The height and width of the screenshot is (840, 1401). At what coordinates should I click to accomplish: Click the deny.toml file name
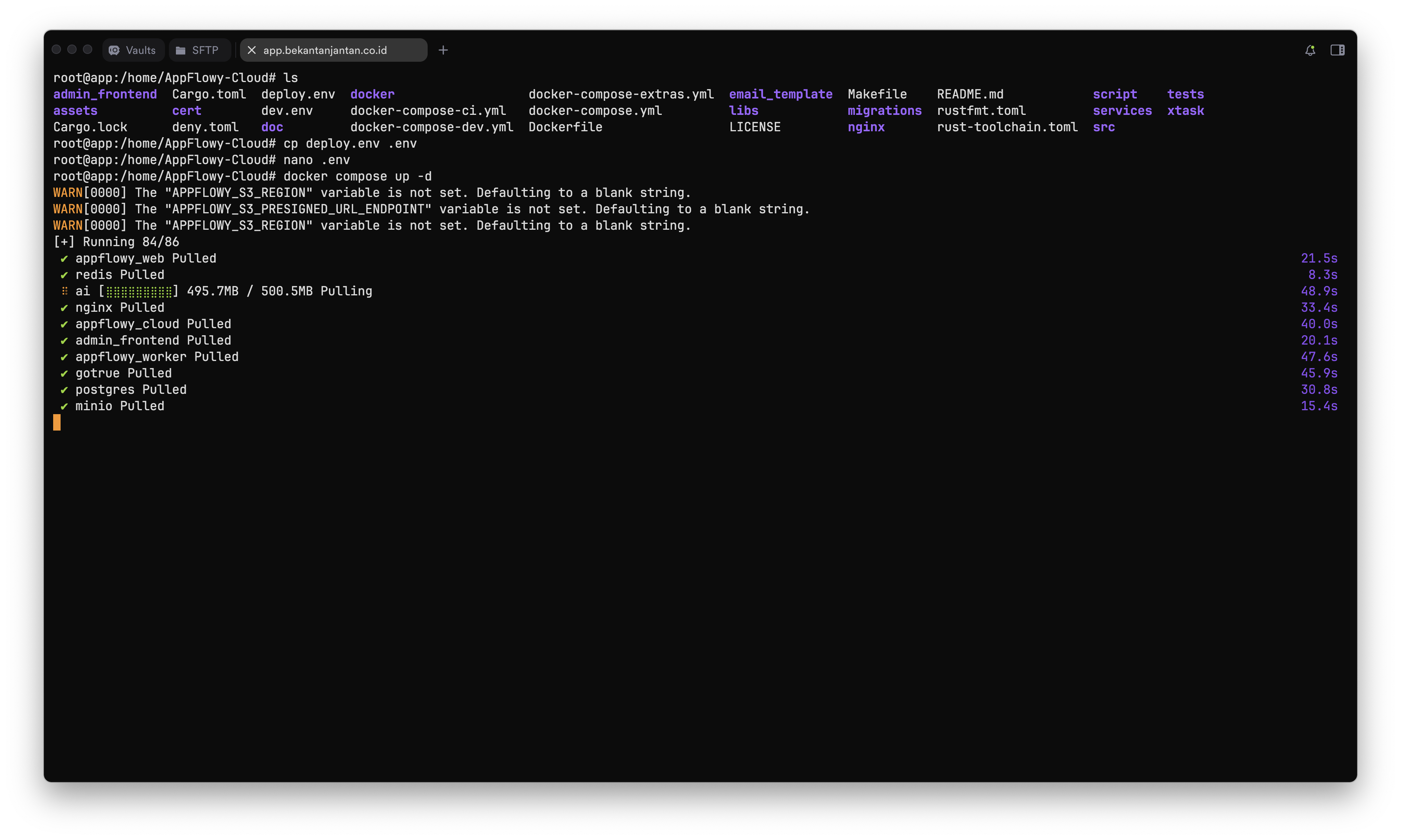pos(206,127)
